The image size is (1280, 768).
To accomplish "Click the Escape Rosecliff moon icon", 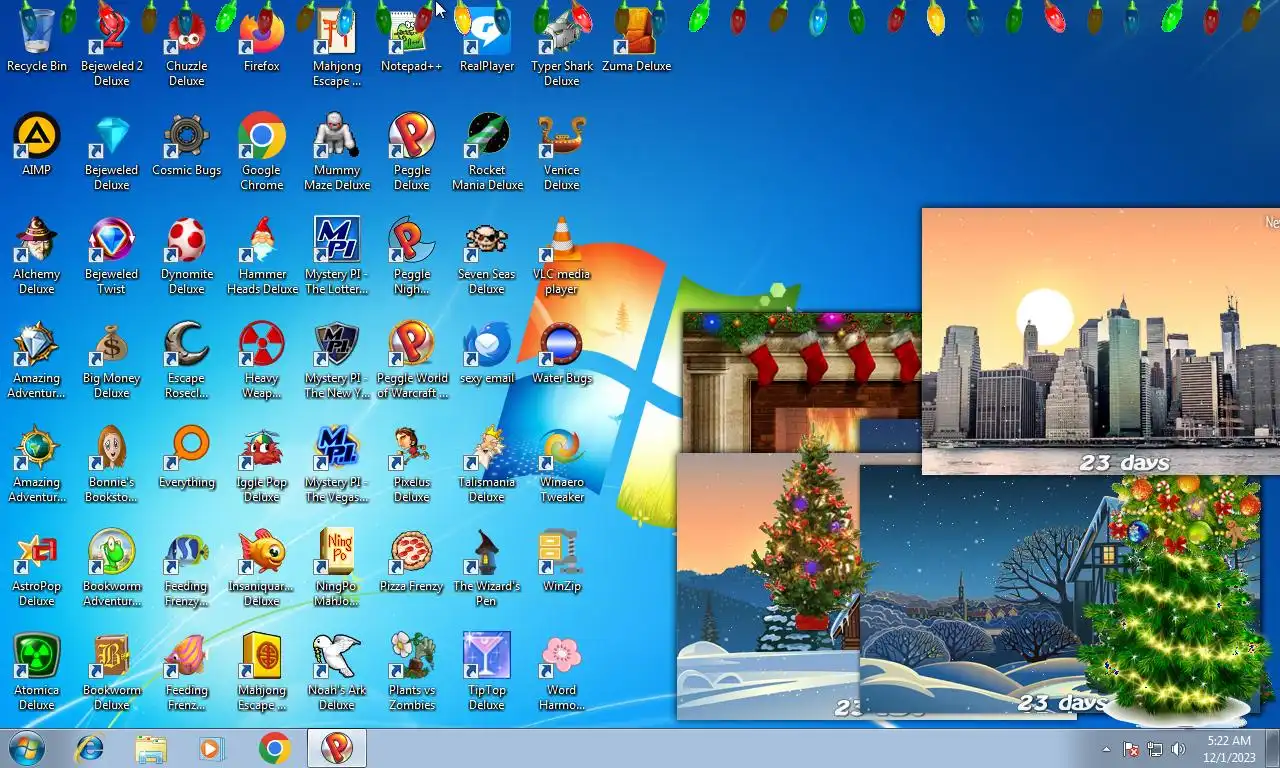I will (x=187, y=359).
